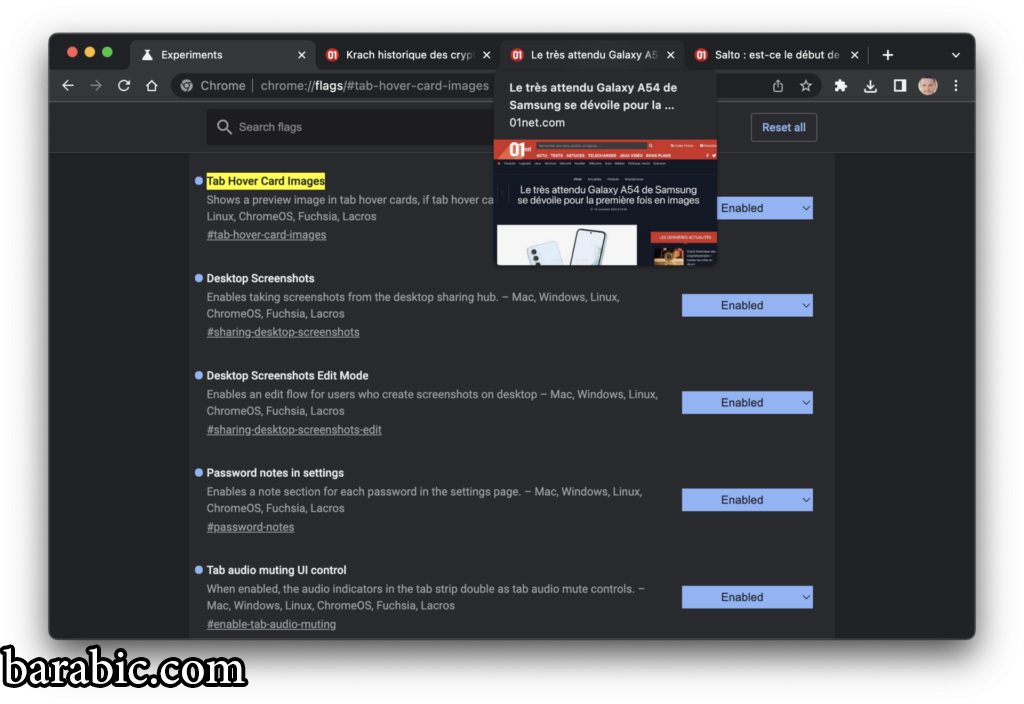The height and width of the screenshot is (704, 1024).
Task: Expand the tab search chevron
Action: pyautogui.click(x=955, y=55)
